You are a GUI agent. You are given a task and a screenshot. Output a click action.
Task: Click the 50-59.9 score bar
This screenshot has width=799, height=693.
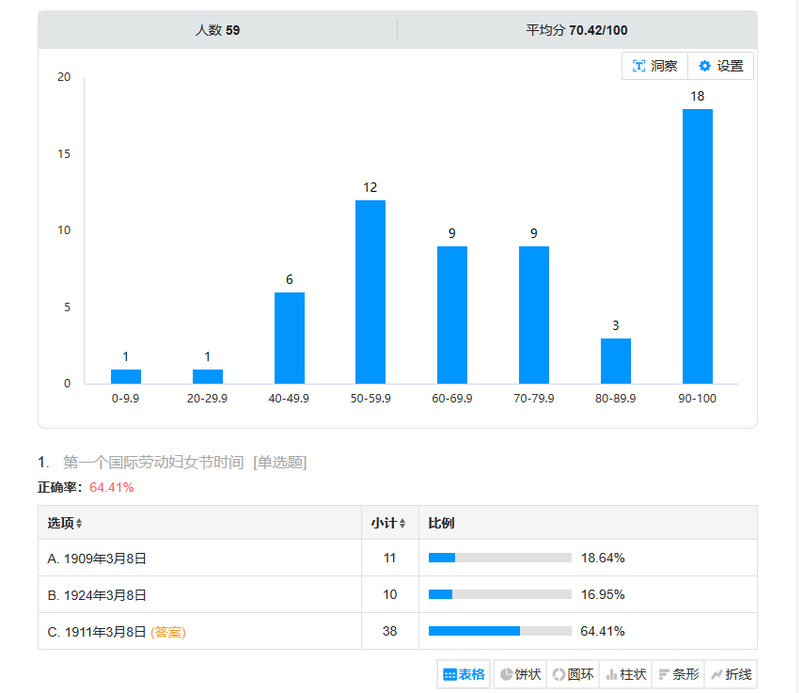pyautogui.click(x=370, y=292)
